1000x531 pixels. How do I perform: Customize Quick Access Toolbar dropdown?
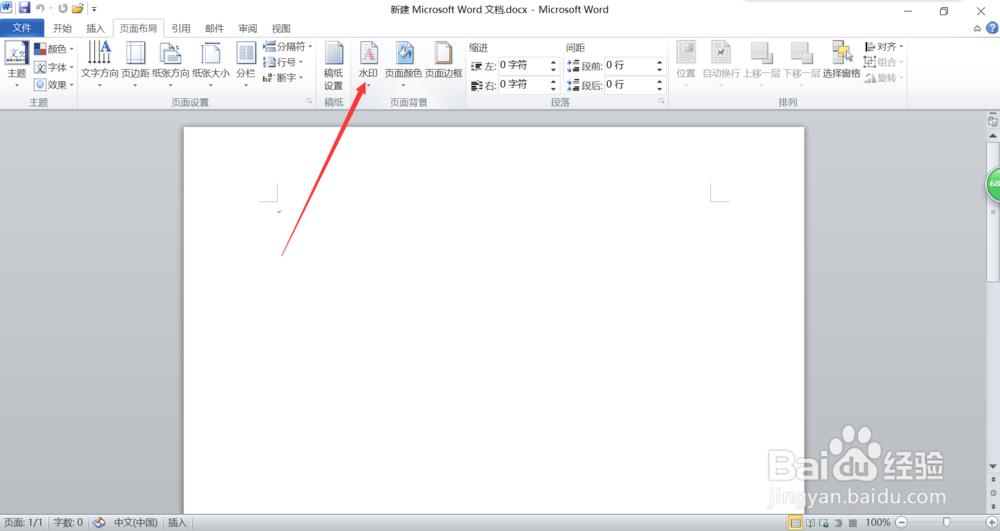click(94, 9)
